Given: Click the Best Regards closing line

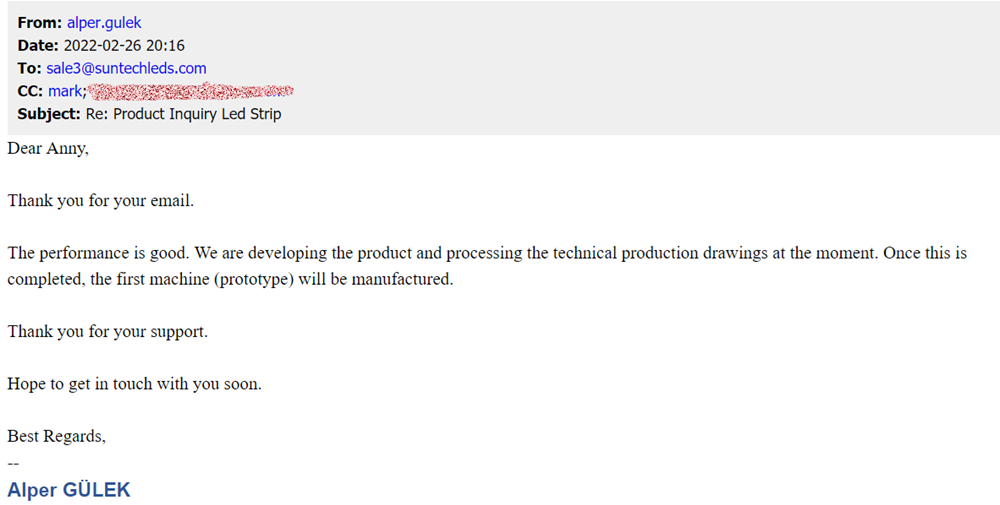Looking at the screenshot, I should point(56,436).
